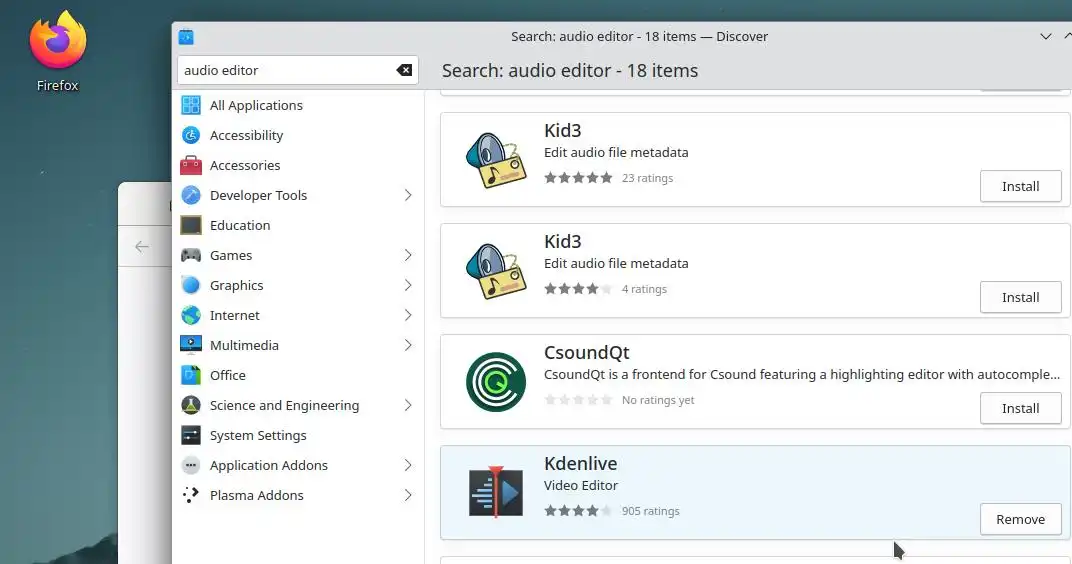Install Kid3 with 23 ratings
Image resolution: width=1072 pixels, height=564 pixels.
point(1020,186)
